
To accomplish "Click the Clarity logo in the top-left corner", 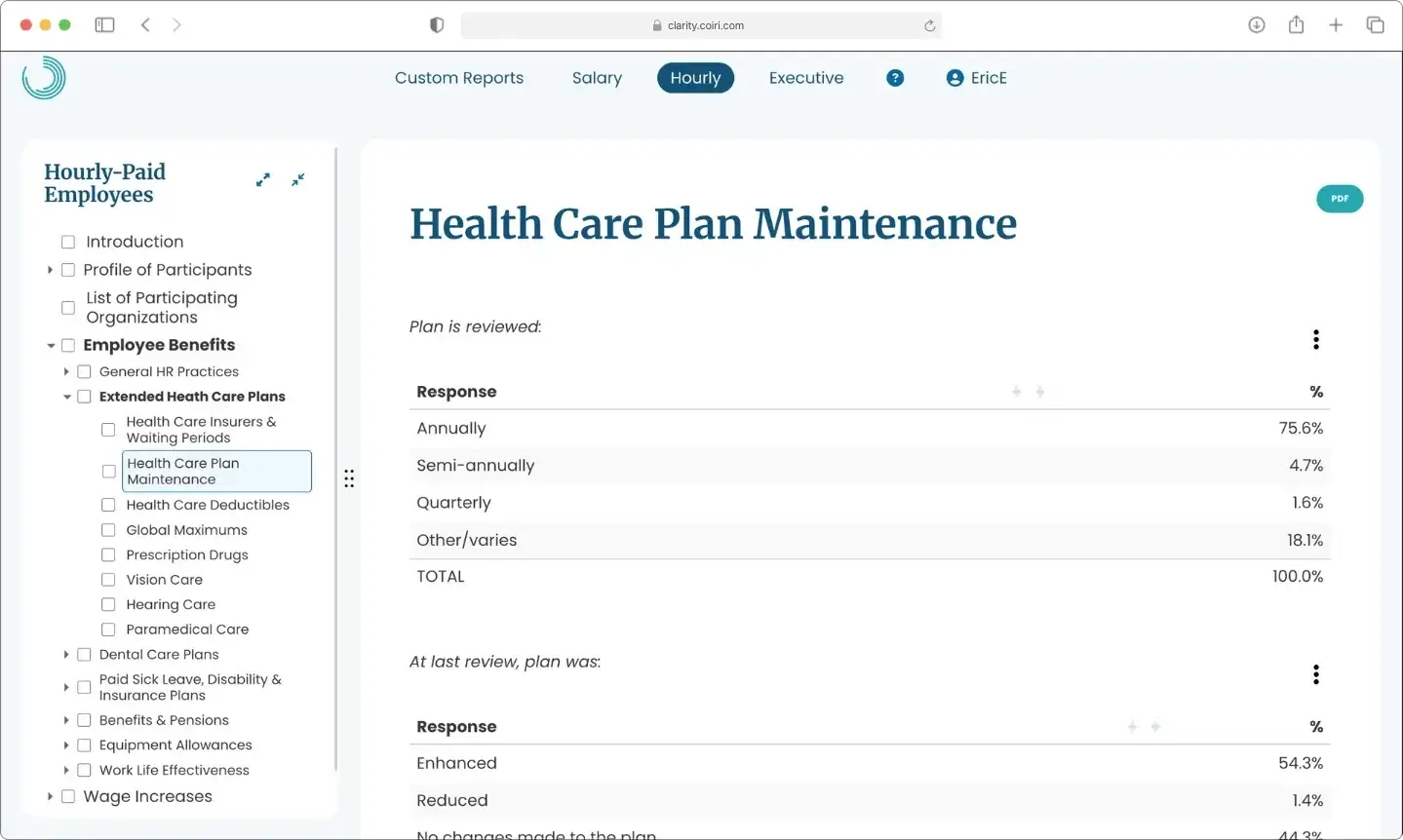I will 45,77.
